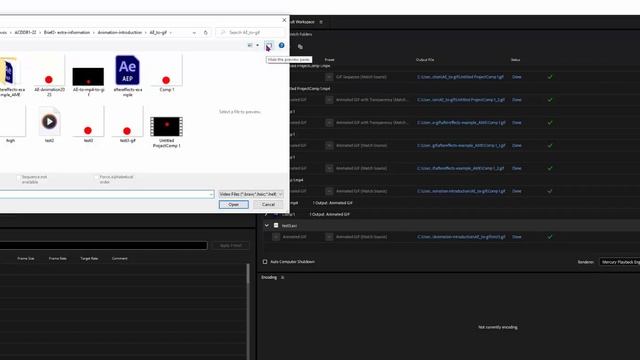Viewport: 640px width, 360px height.
Task: Open the Untitled ProjectComp 1.gif output link
Action: point(460,77)
